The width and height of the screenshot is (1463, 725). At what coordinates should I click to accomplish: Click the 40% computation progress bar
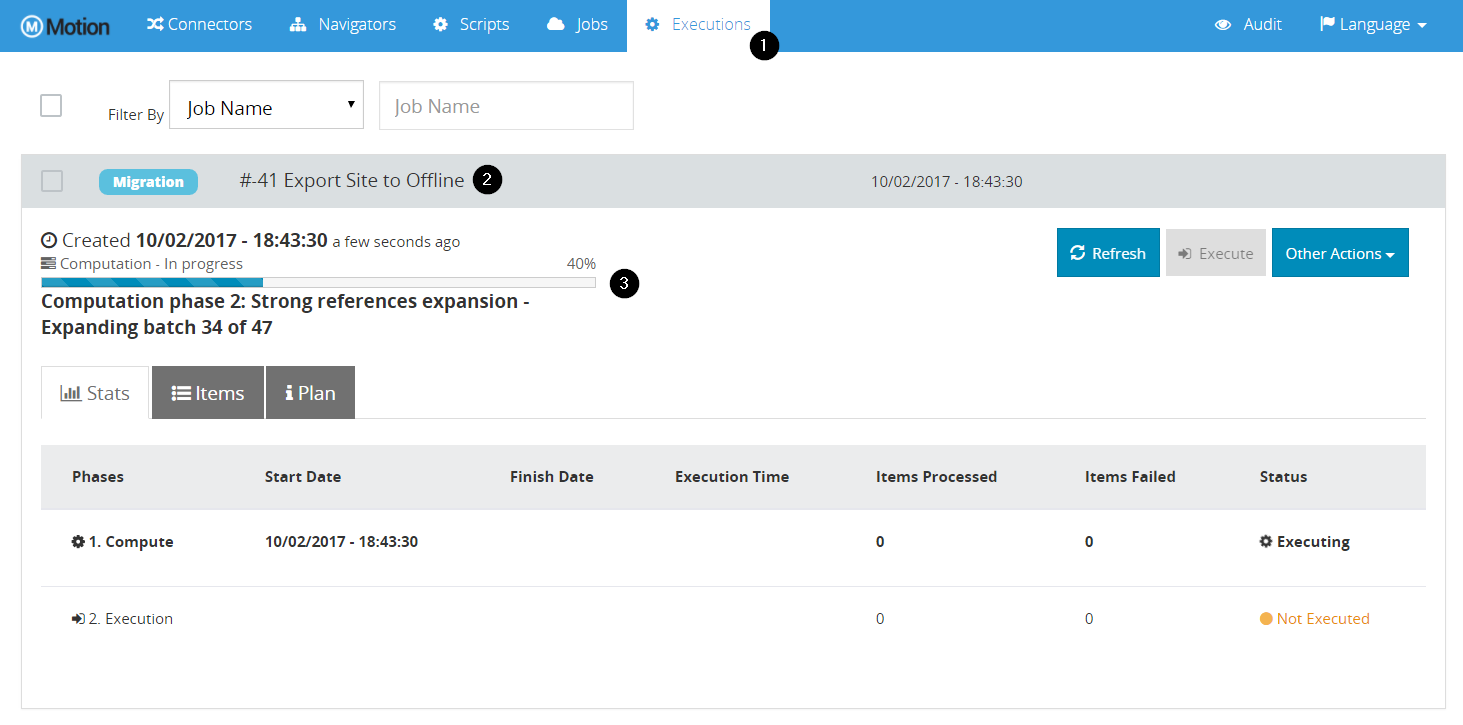pos(318,283)
